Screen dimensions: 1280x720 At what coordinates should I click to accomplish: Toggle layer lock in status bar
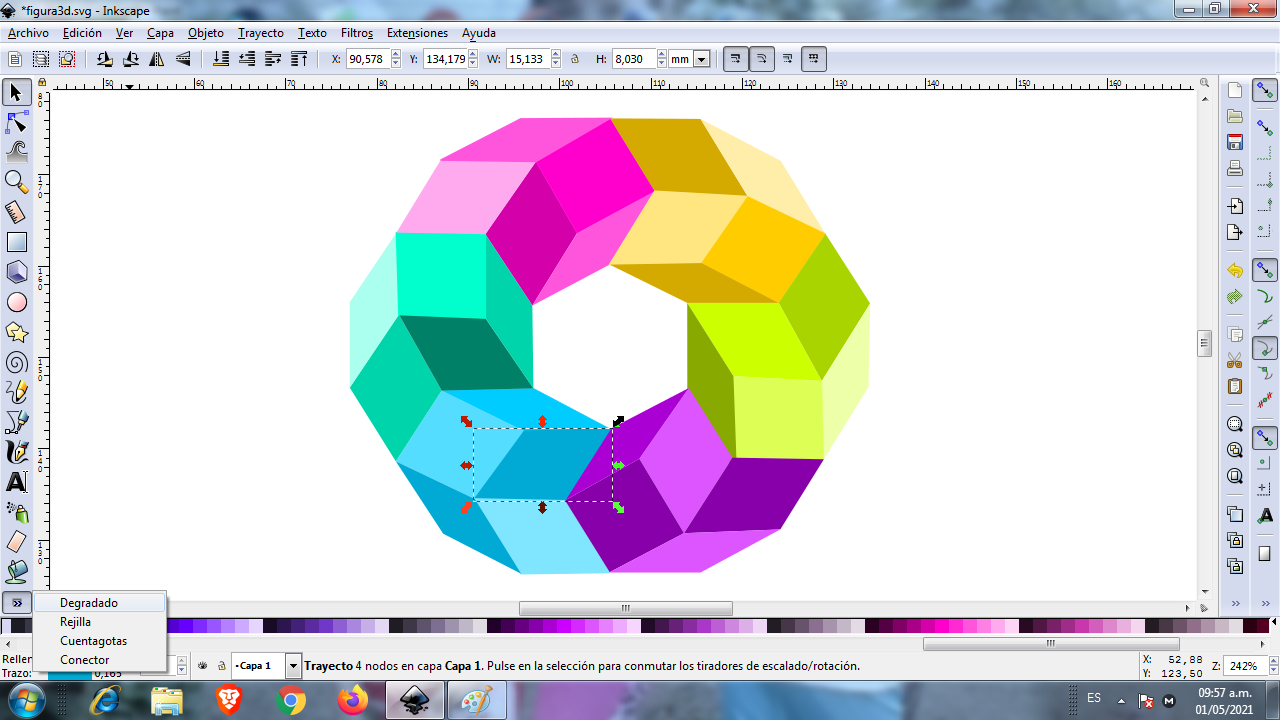click(221, 665)
